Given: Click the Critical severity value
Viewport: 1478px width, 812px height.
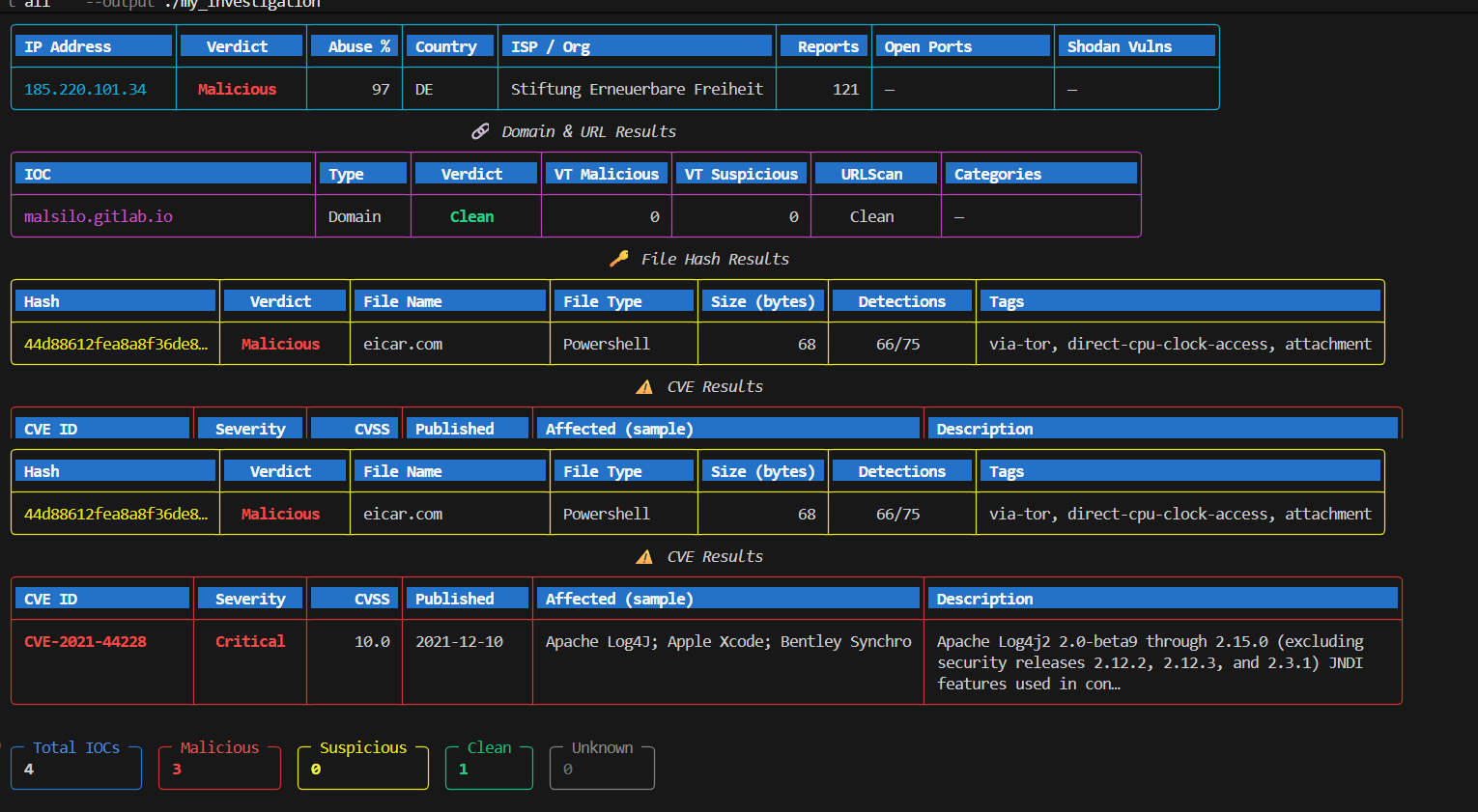Looking at the screenshot, I should point(250,641).
